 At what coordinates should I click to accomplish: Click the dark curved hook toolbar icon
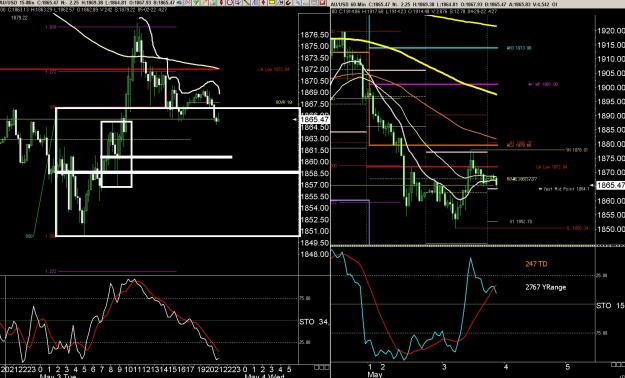pos(289,2)
